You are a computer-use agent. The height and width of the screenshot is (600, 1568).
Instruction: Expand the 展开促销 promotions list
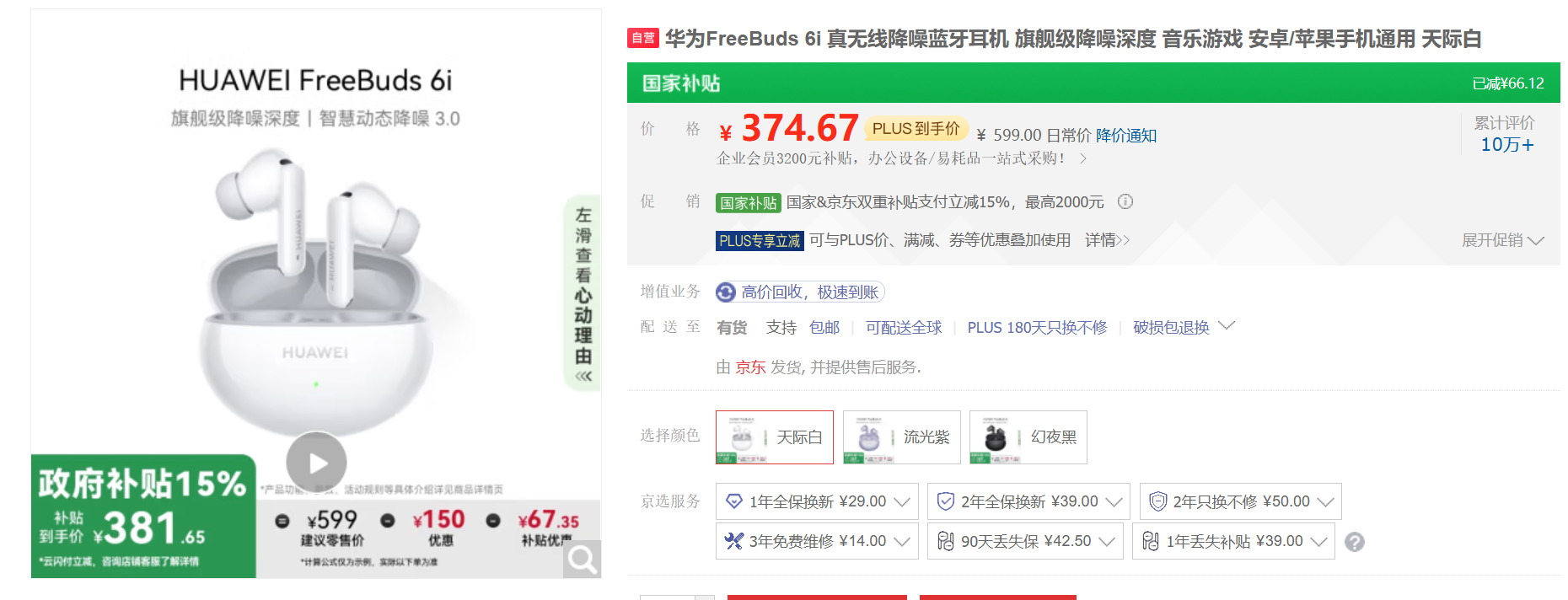[1502, 240]
